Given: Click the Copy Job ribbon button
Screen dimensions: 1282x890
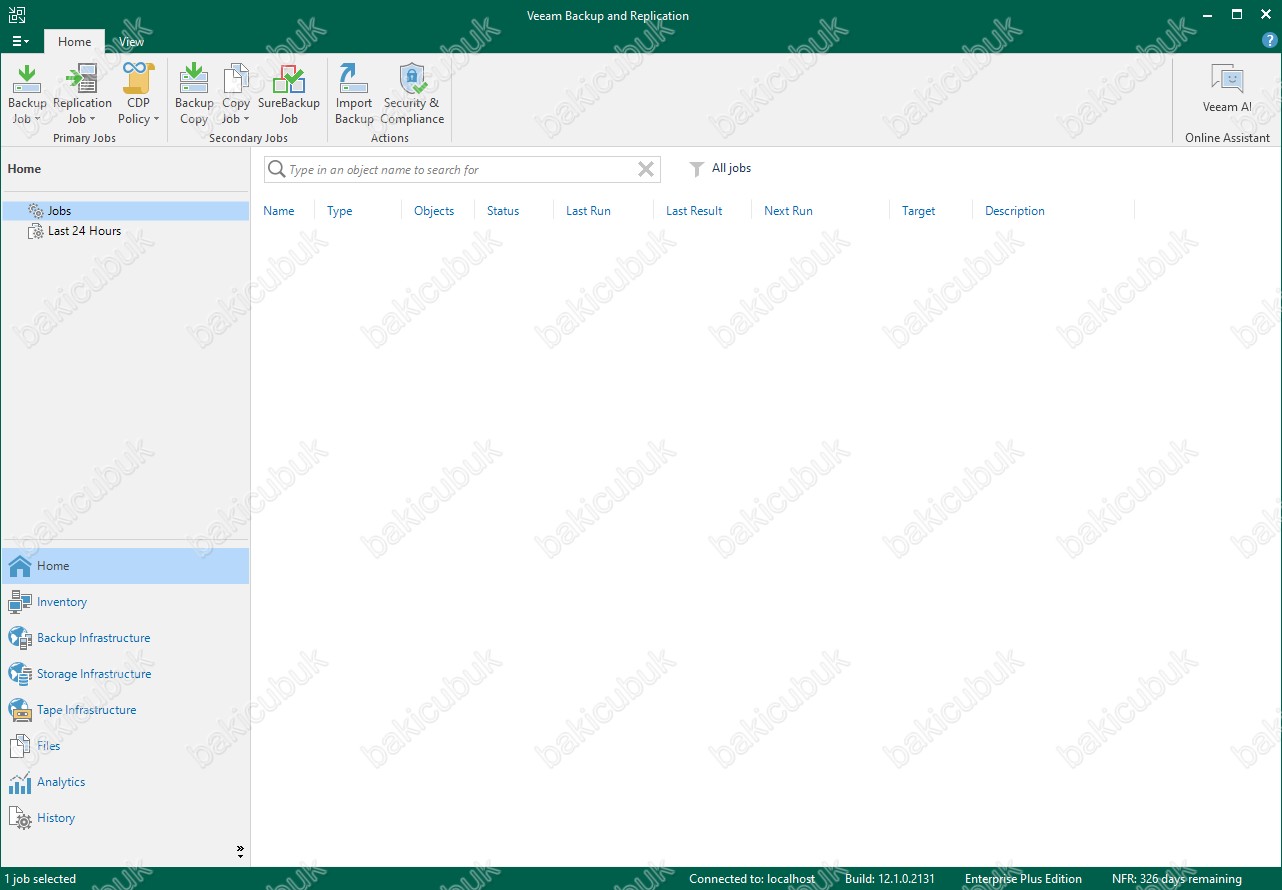Looking at the screenshot, I should pyautogui.click(x=236, y=94).
